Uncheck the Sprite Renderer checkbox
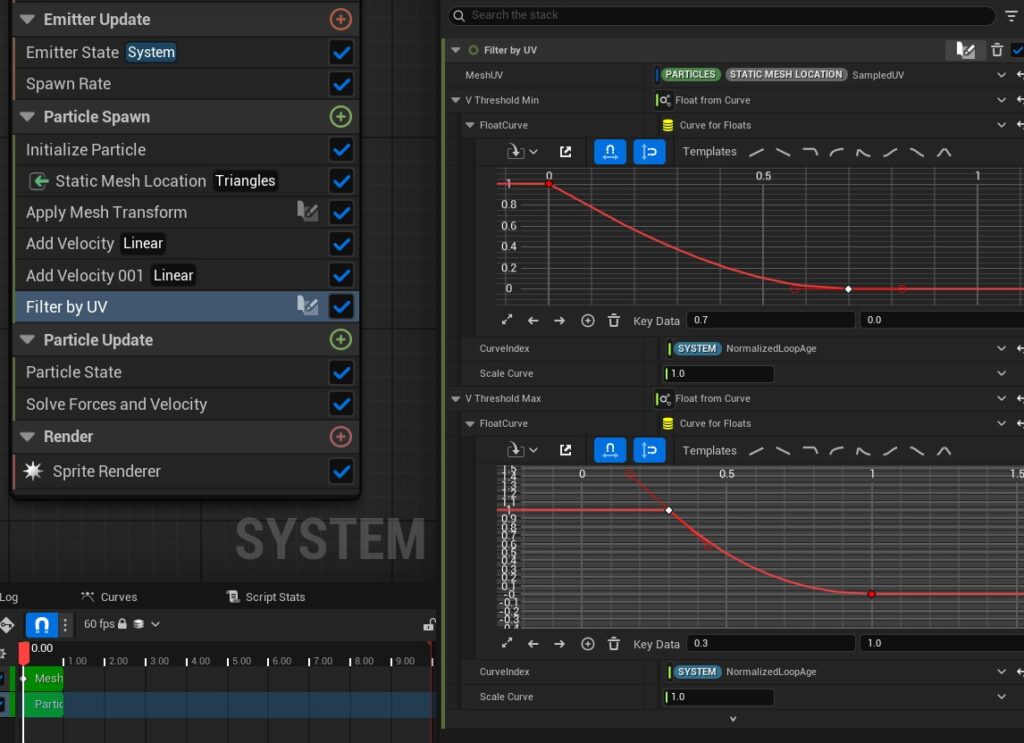Screen dimensions: 1024x743 [x=341, y=471]
